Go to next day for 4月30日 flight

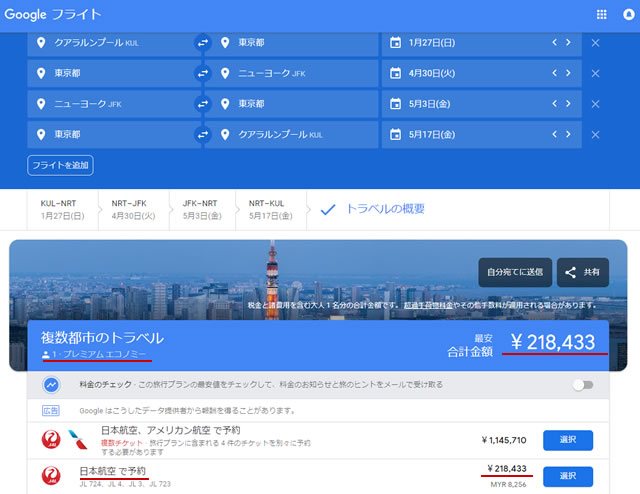[x=568, y=73]
